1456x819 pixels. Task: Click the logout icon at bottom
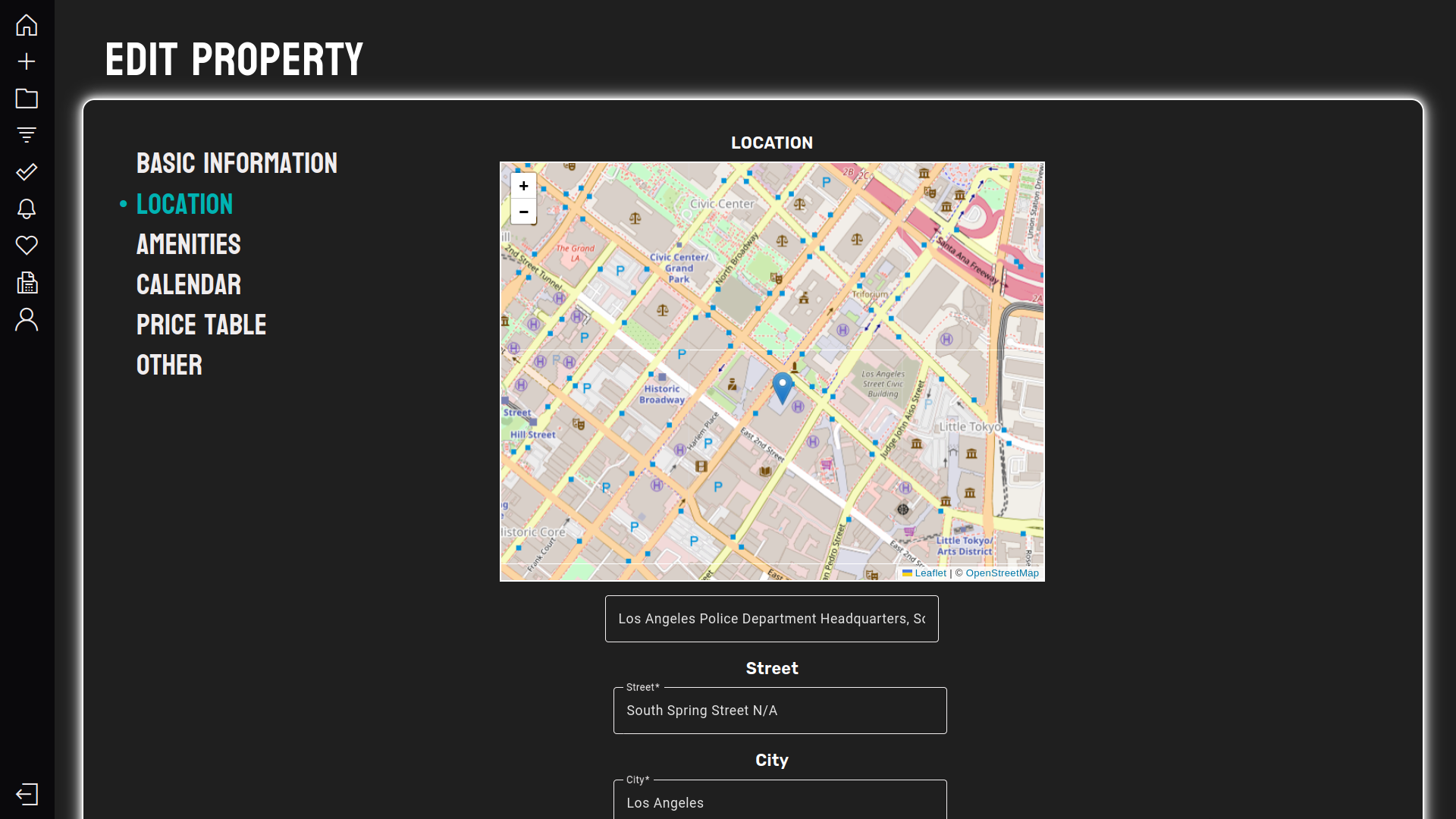click(x=27, y=794)
